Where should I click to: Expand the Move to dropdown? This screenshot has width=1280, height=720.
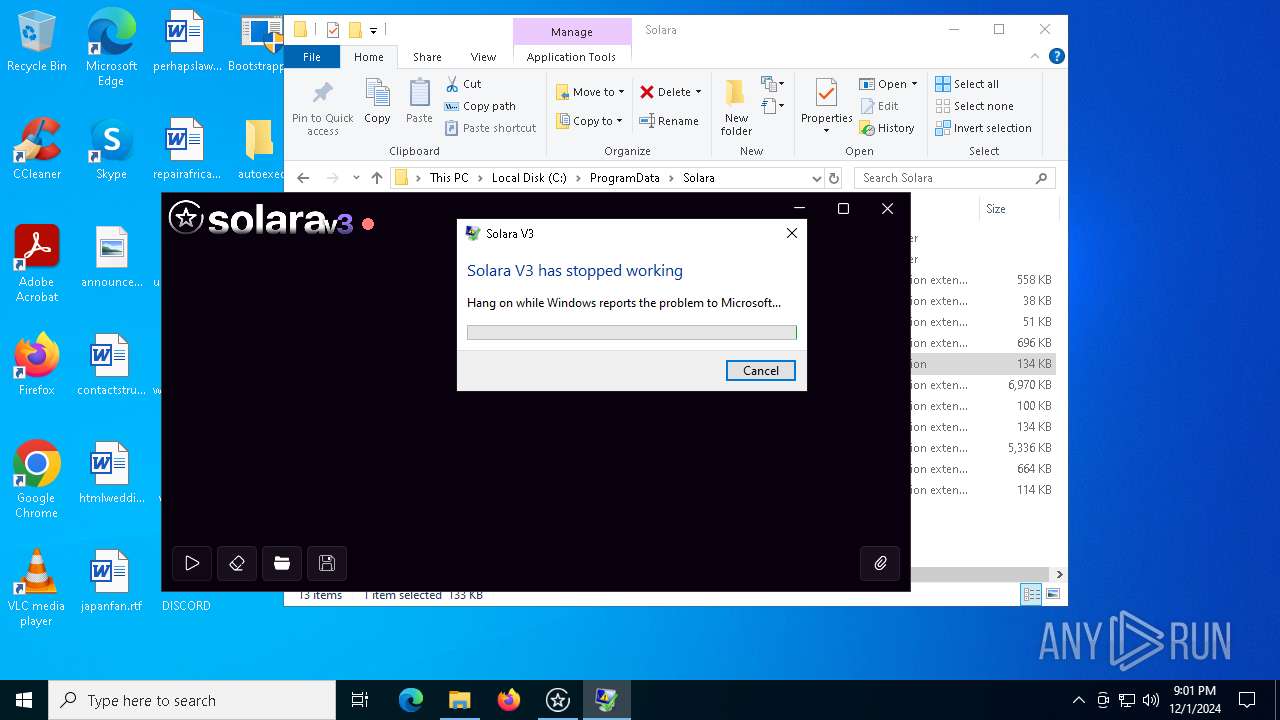pyautogui.click(x=621, y=92)
